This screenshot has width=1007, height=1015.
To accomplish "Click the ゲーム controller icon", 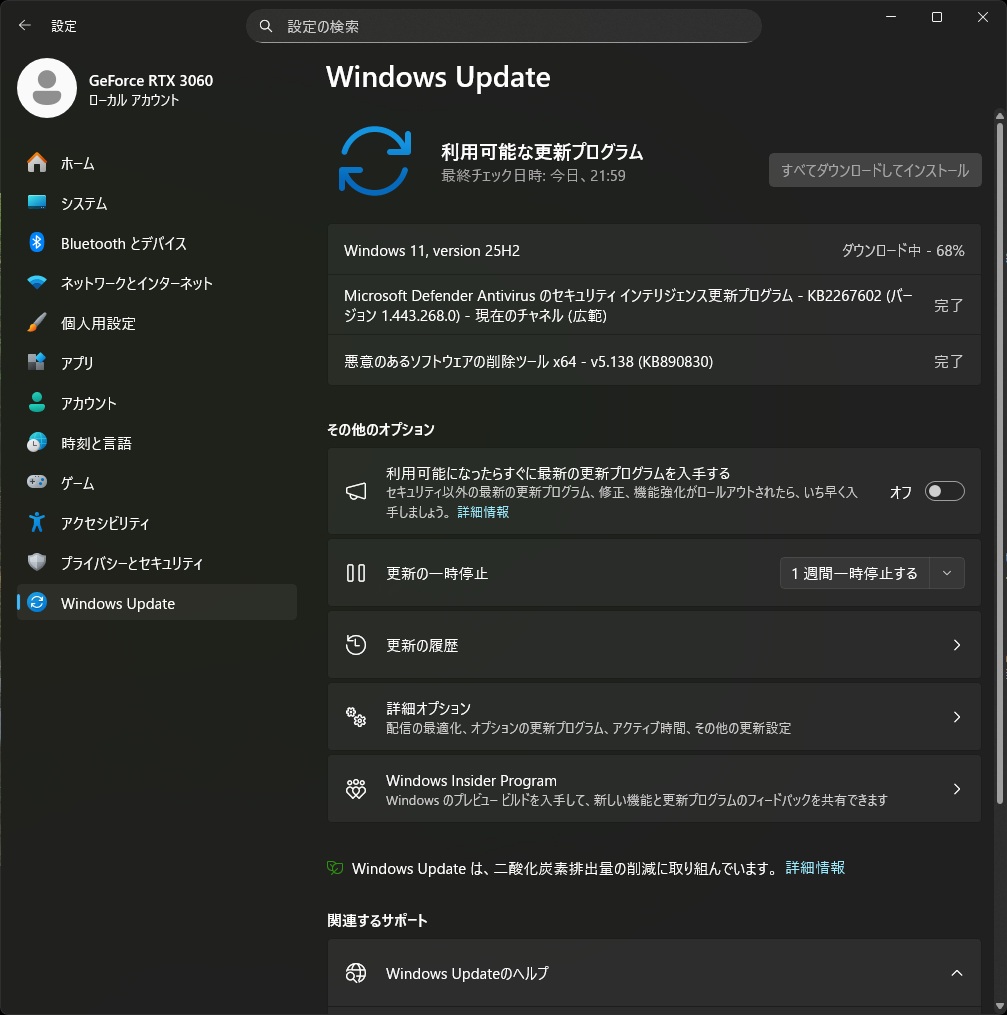I will click(x=37, y=482).
